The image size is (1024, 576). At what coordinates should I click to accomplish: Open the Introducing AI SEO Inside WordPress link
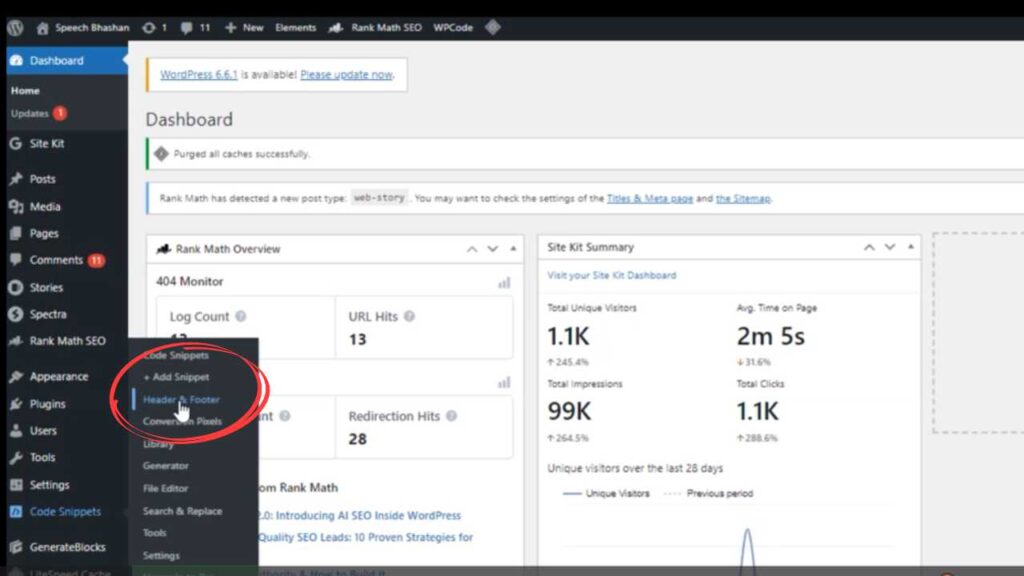click(360, 515)
